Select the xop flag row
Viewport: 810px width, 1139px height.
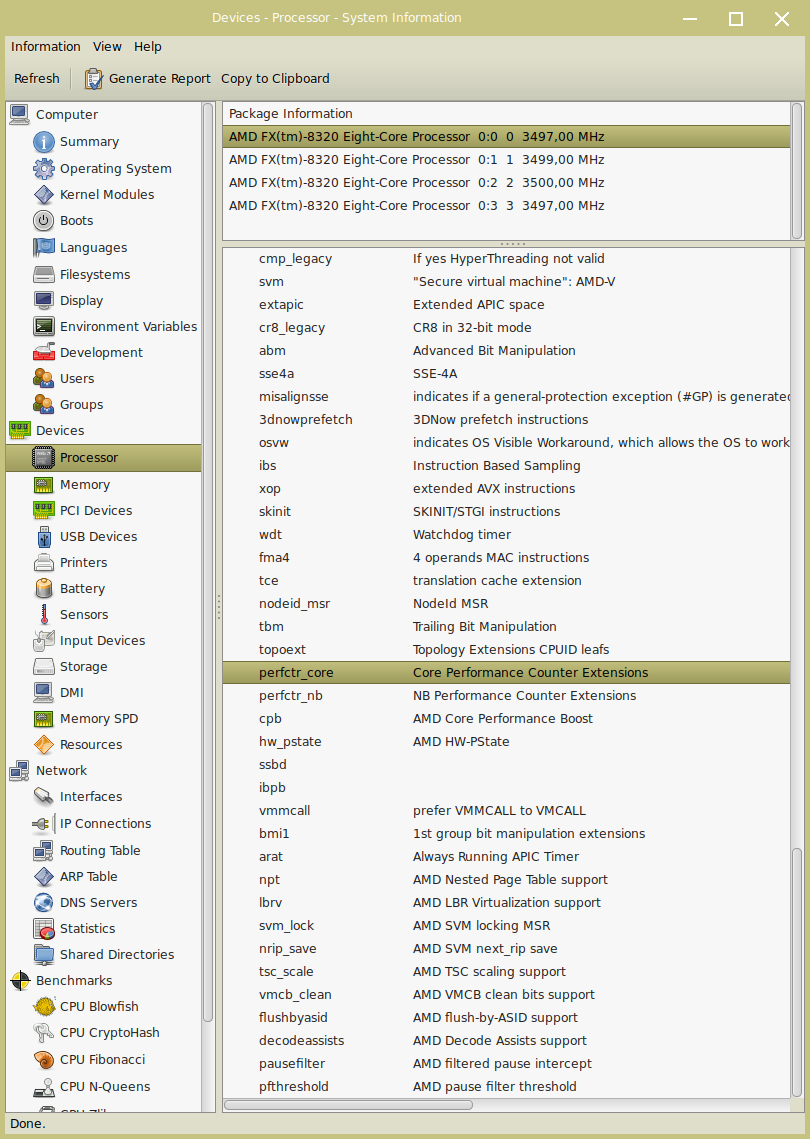point(506,489)
